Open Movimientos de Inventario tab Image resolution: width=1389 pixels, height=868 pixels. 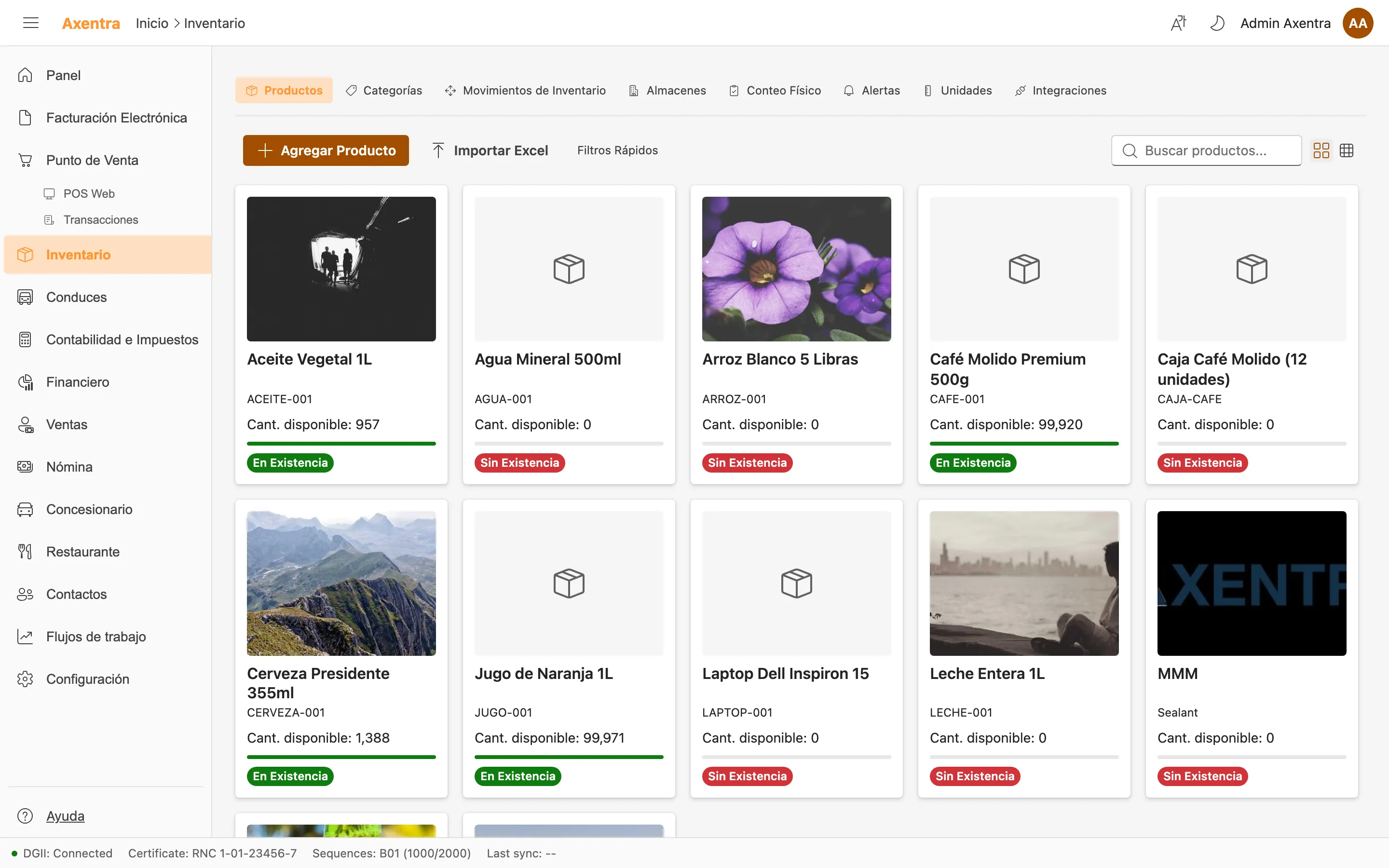(x=525, y=90)
